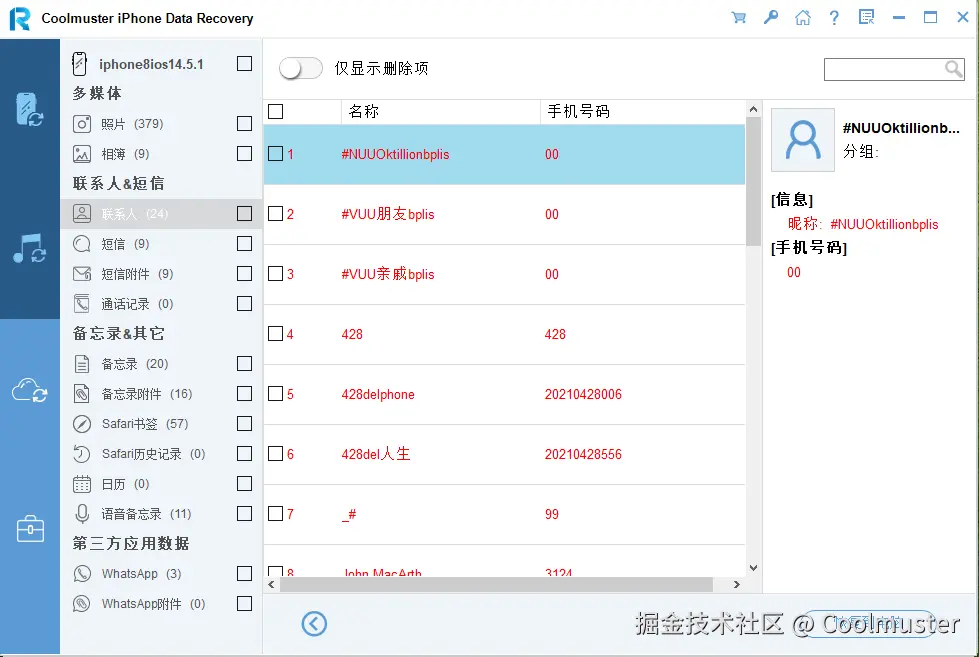The height and width of the screenshot is (657, 979).
Task: Open the toolkit briefcase icon
Action: pos(30,528)
